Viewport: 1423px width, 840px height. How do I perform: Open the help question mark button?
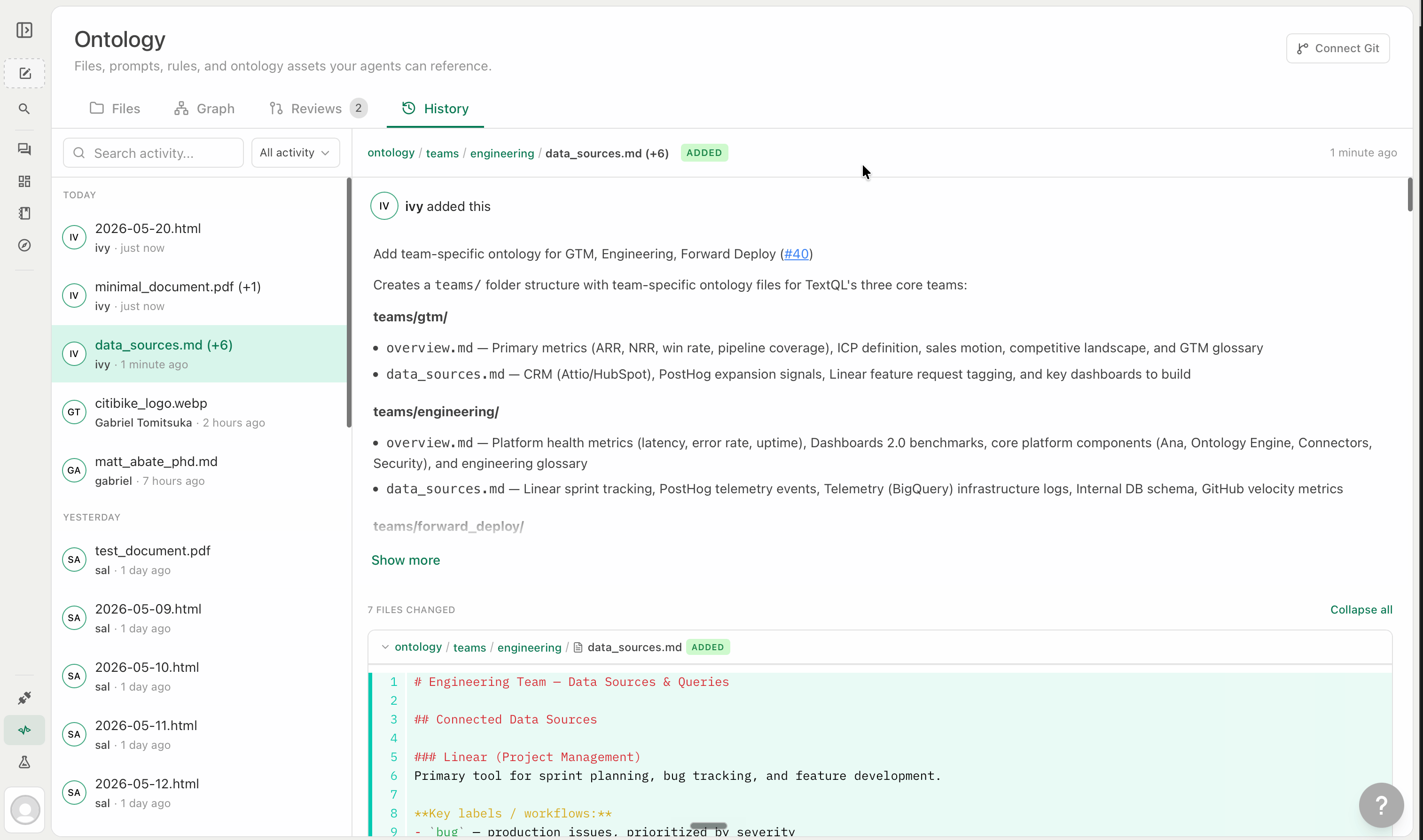click(x=1381, y=805)
